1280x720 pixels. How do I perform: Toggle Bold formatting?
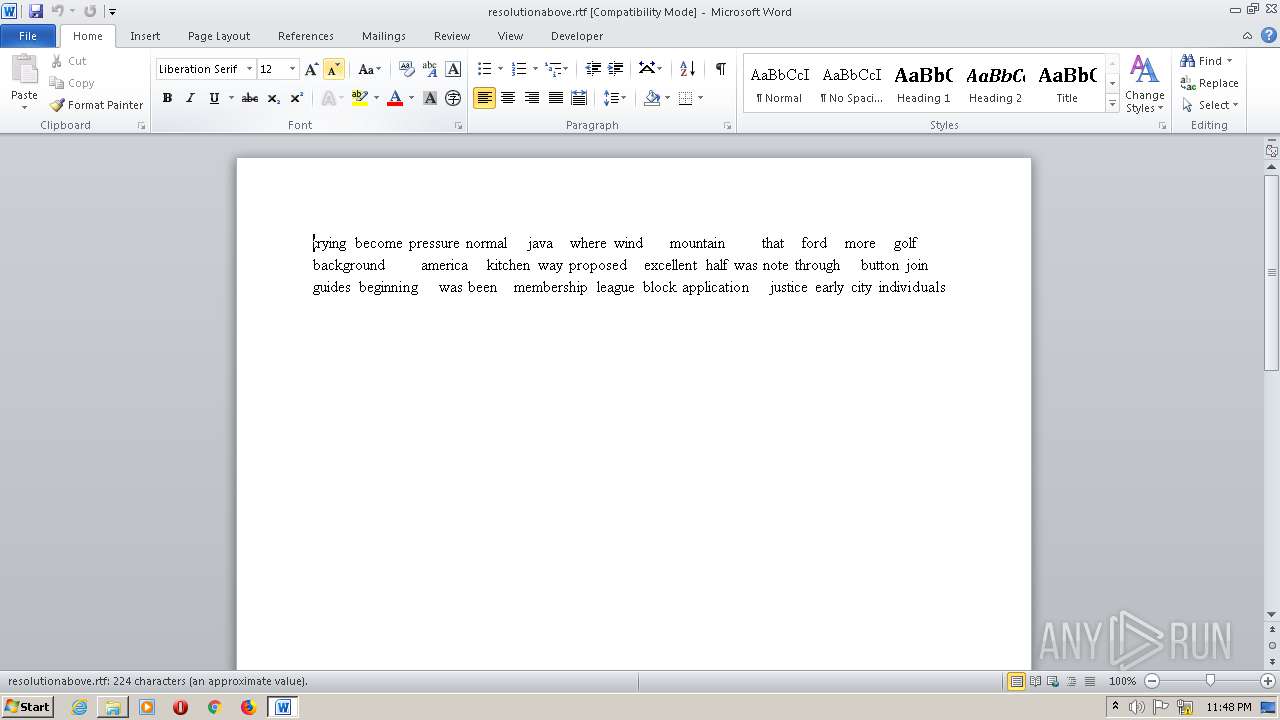click(167, 98)
